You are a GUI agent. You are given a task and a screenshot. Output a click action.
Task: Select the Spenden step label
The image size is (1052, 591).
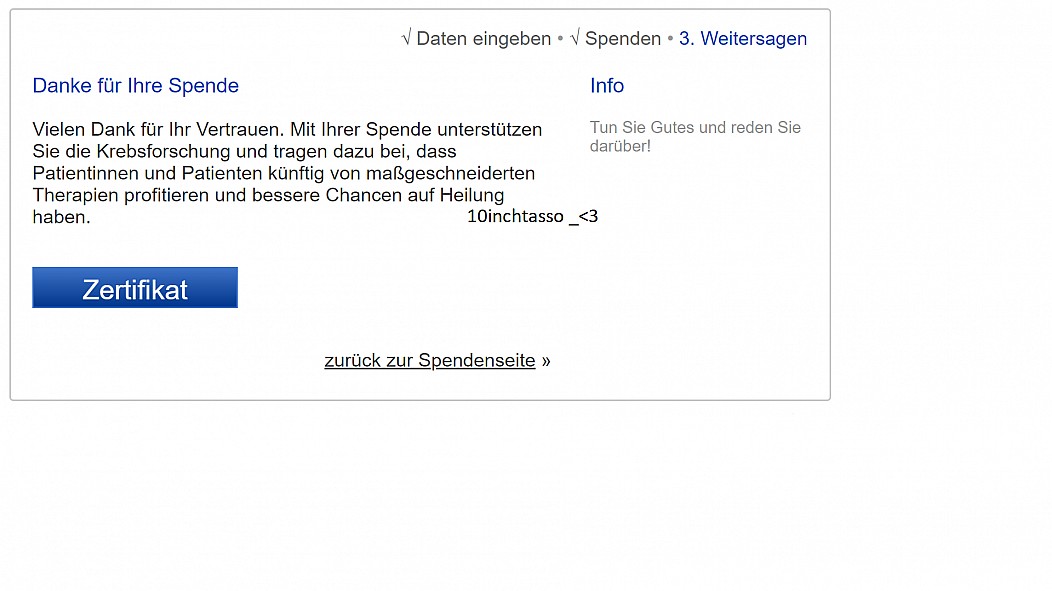(623, 39)
